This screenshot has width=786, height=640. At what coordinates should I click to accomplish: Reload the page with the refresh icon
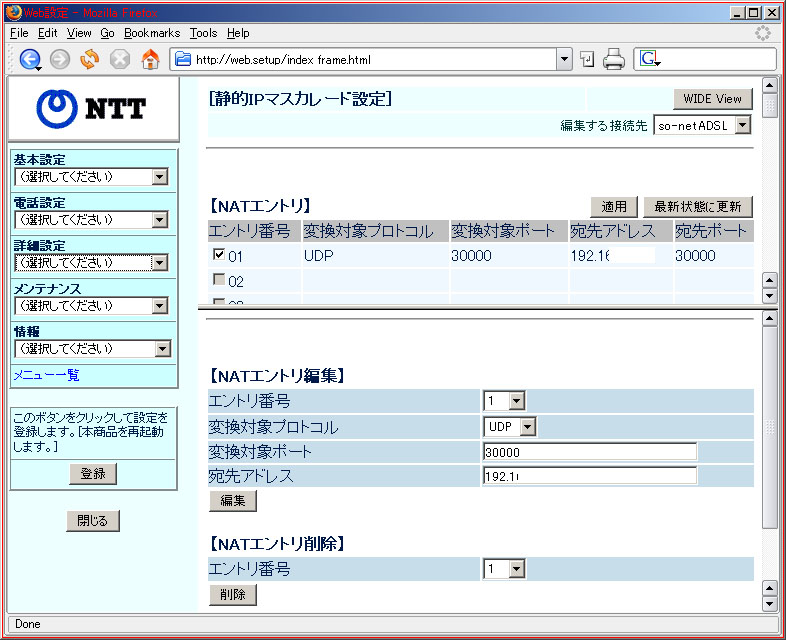click(90, 59)
